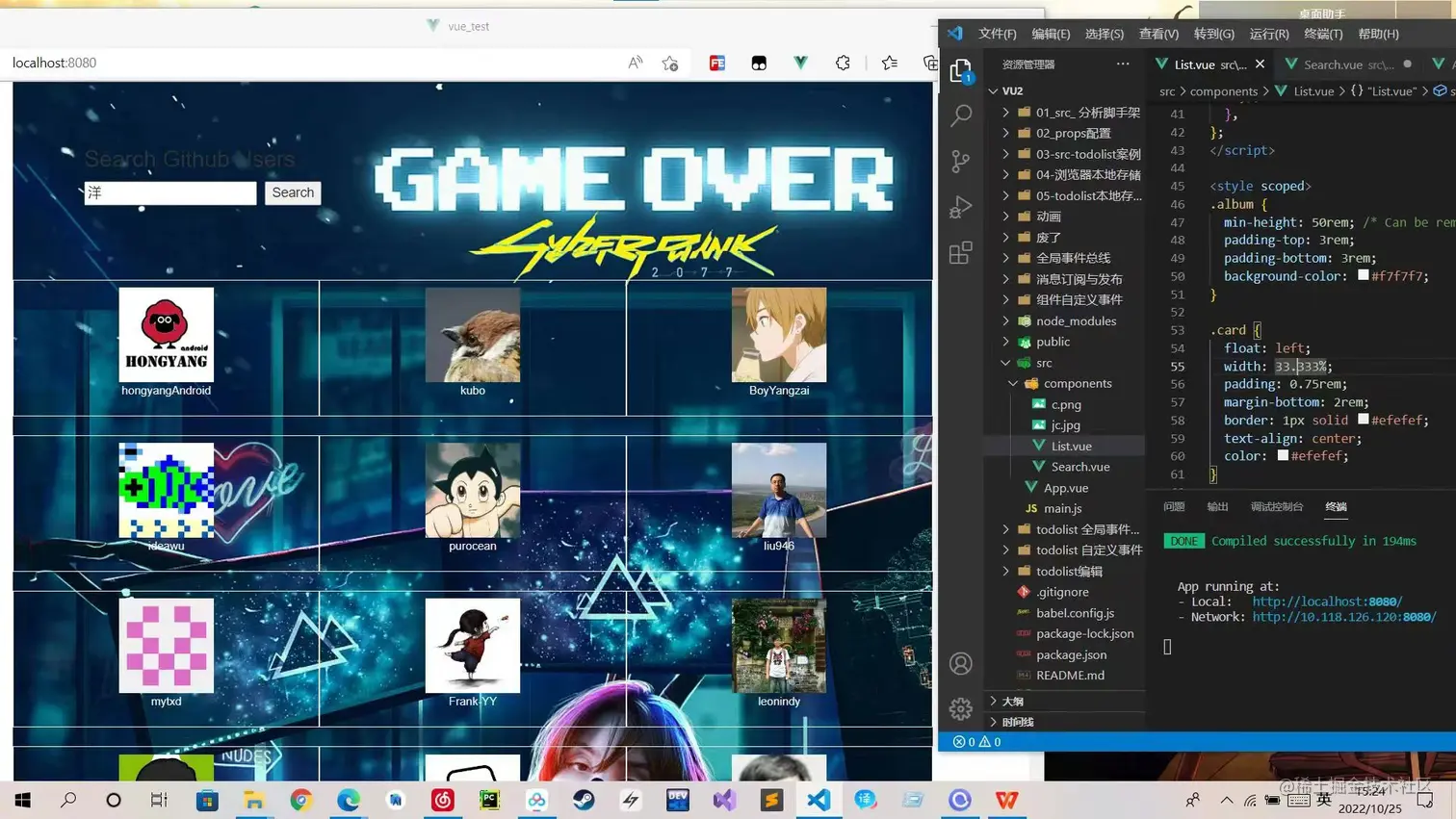This screenshot has width=1456, height=819.
Task: Open the Accounts icon in VS Code activity bar
Action: [x=960, y=663]
